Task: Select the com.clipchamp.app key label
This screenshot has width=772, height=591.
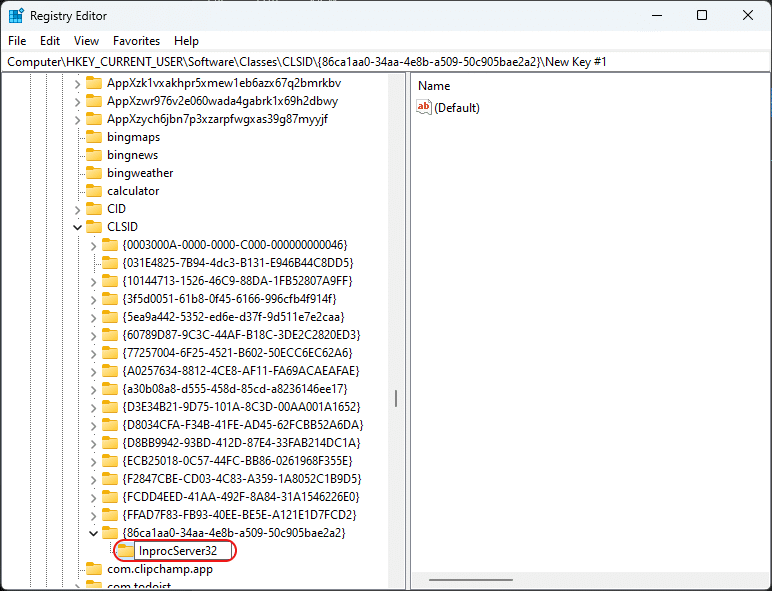Action: pyautogui.click(x=160, y=569)
